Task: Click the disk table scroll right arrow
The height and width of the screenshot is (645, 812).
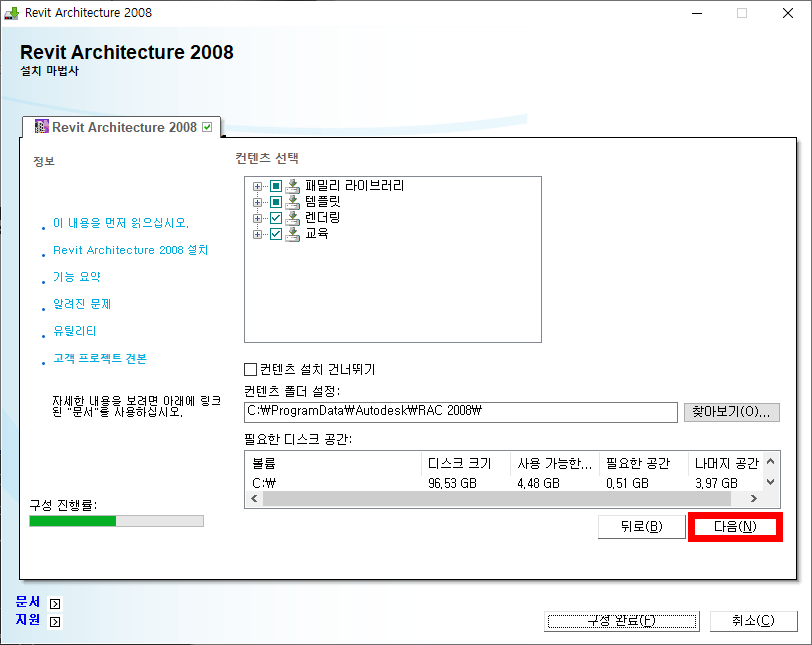Action: coord(754,499)
